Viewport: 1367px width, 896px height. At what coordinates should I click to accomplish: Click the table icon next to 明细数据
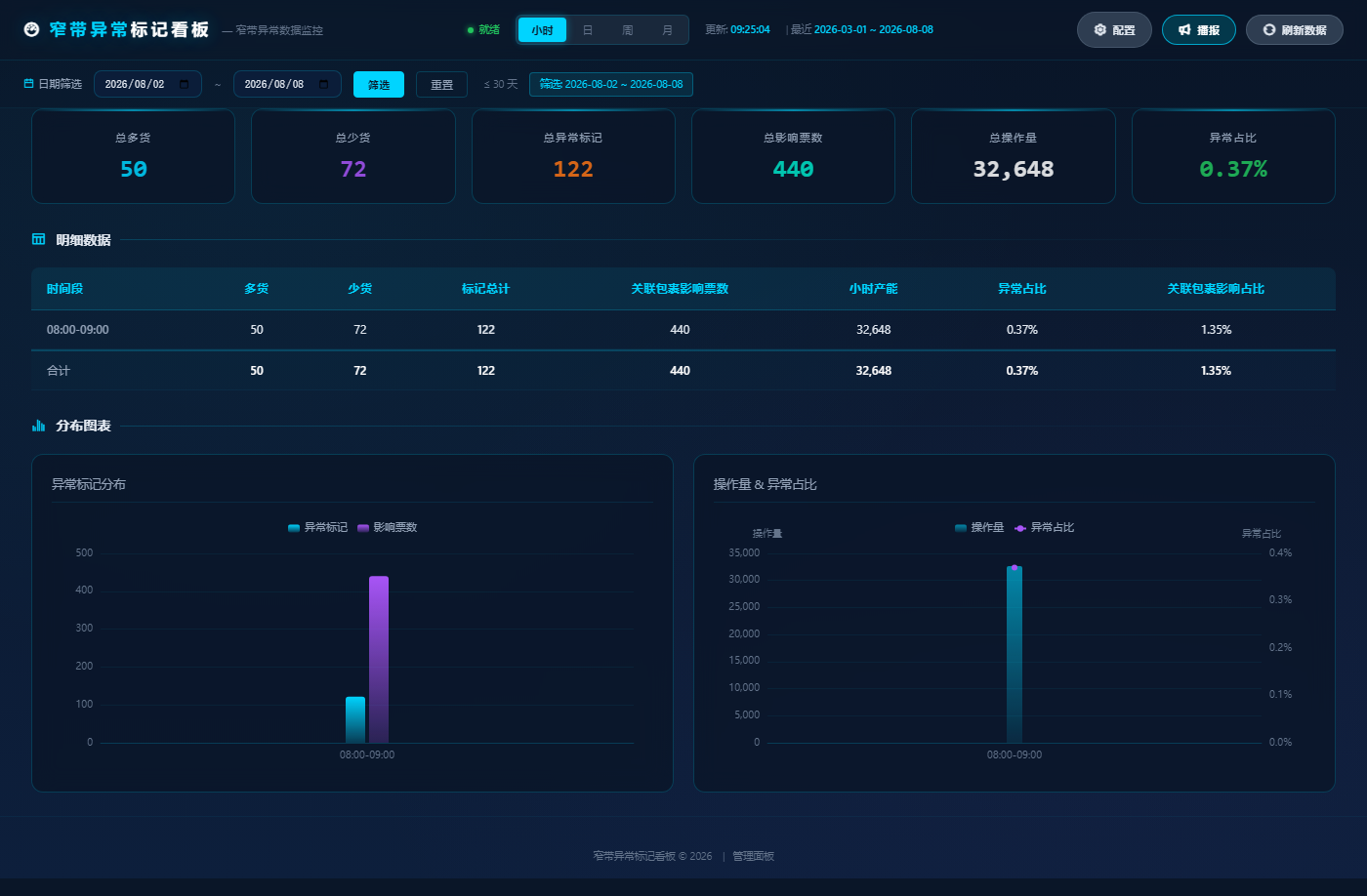click(39, 239)
